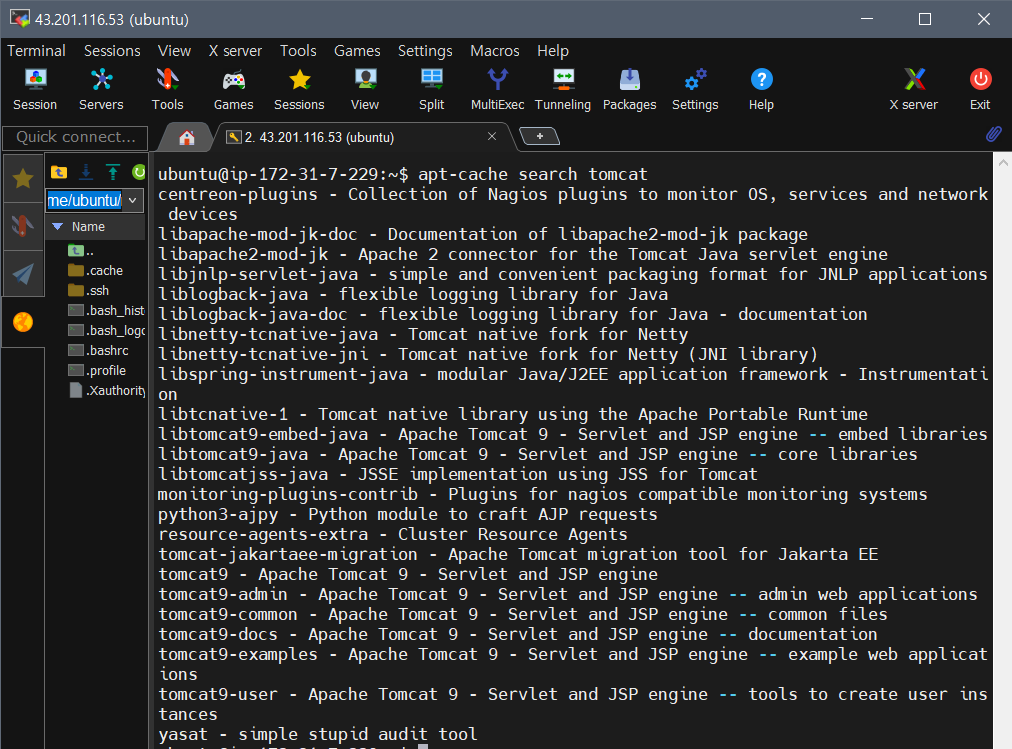Launch the MultiExec toolbar icon

coord(497,89)
